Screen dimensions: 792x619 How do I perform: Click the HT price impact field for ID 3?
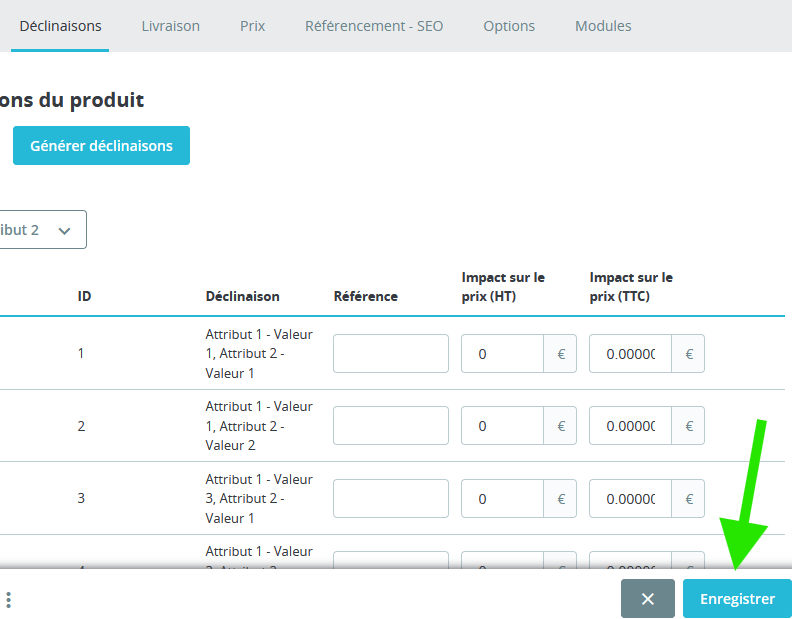coord(502,499)
